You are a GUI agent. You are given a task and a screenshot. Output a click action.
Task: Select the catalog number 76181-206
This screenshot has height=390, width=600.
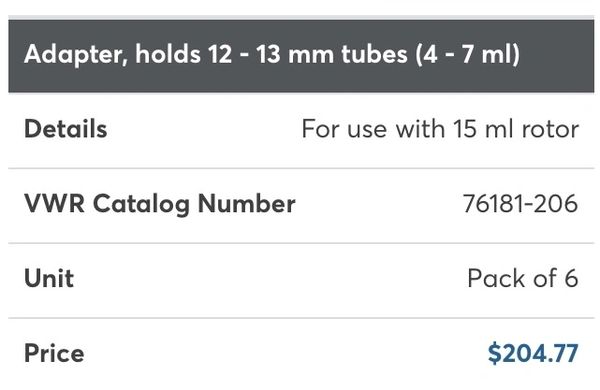pyautogui.click(x=520, y=203)
